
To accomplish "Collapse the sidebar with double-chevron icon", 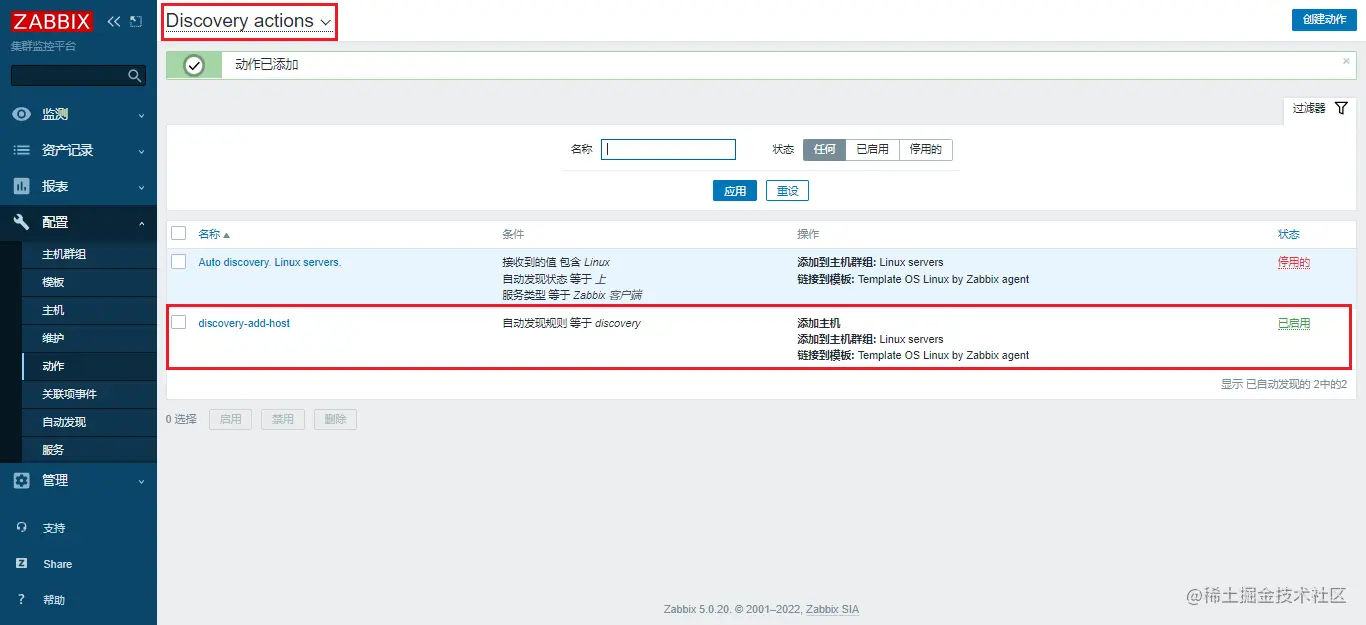I will point(114,21).
